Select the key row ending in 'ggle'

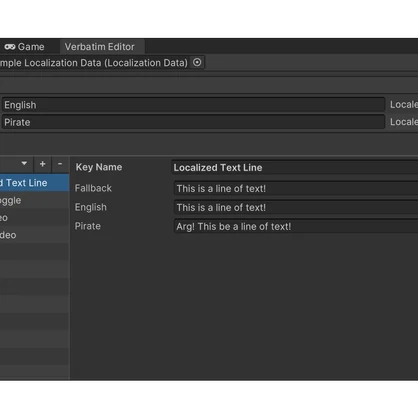click(34, 200)
